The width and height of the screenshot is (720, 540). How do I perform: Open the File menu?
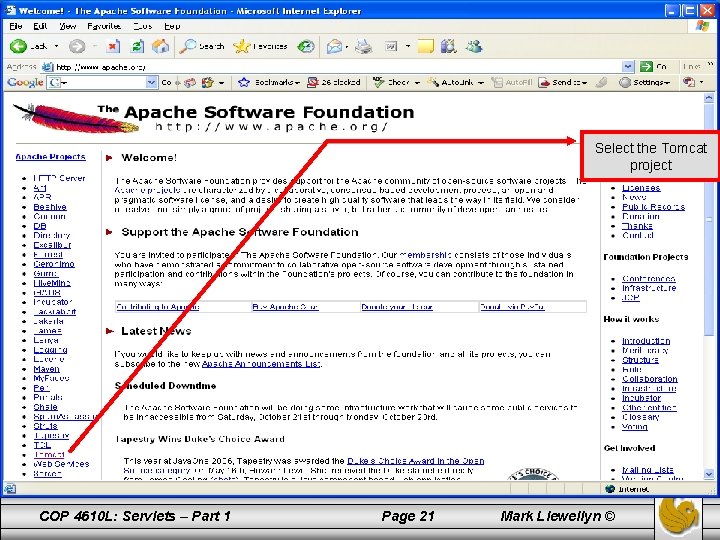click(16, 26)
